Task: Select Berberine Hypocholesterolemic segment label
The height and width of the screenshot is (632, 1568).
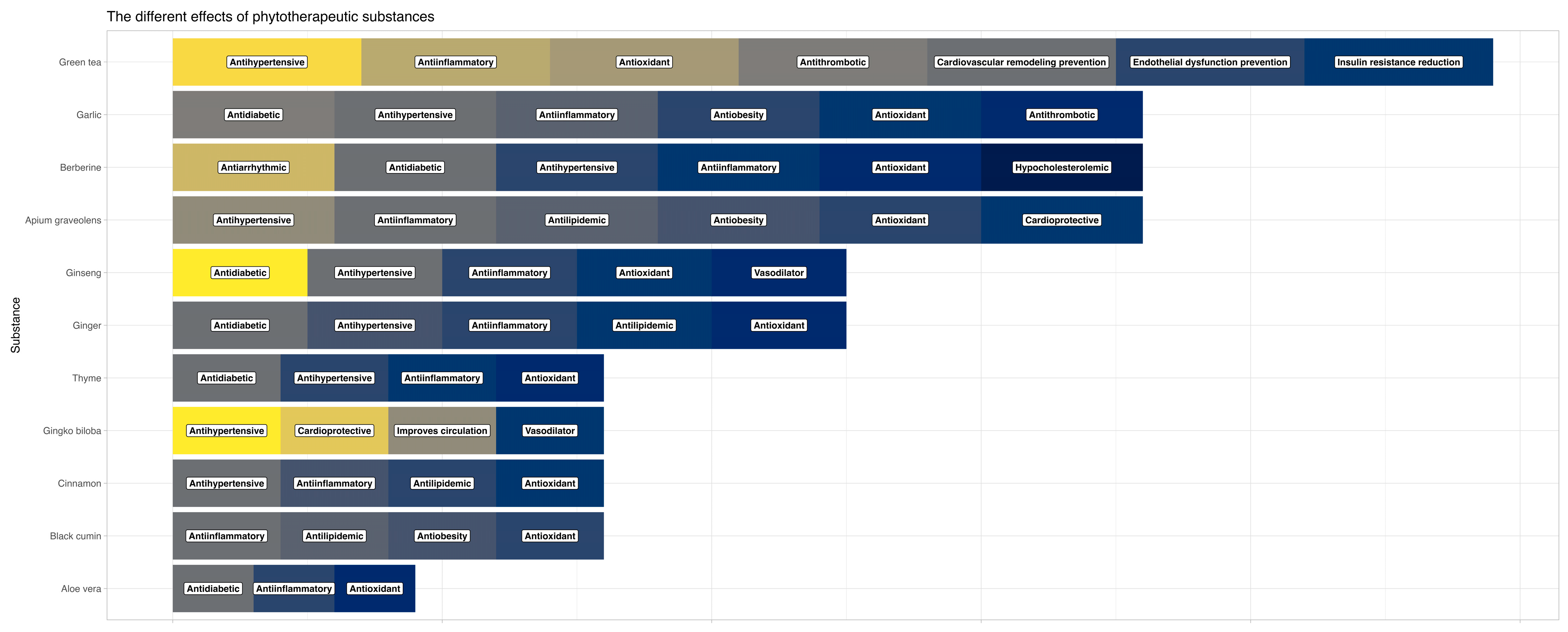Action: (x=1061, y=167)
